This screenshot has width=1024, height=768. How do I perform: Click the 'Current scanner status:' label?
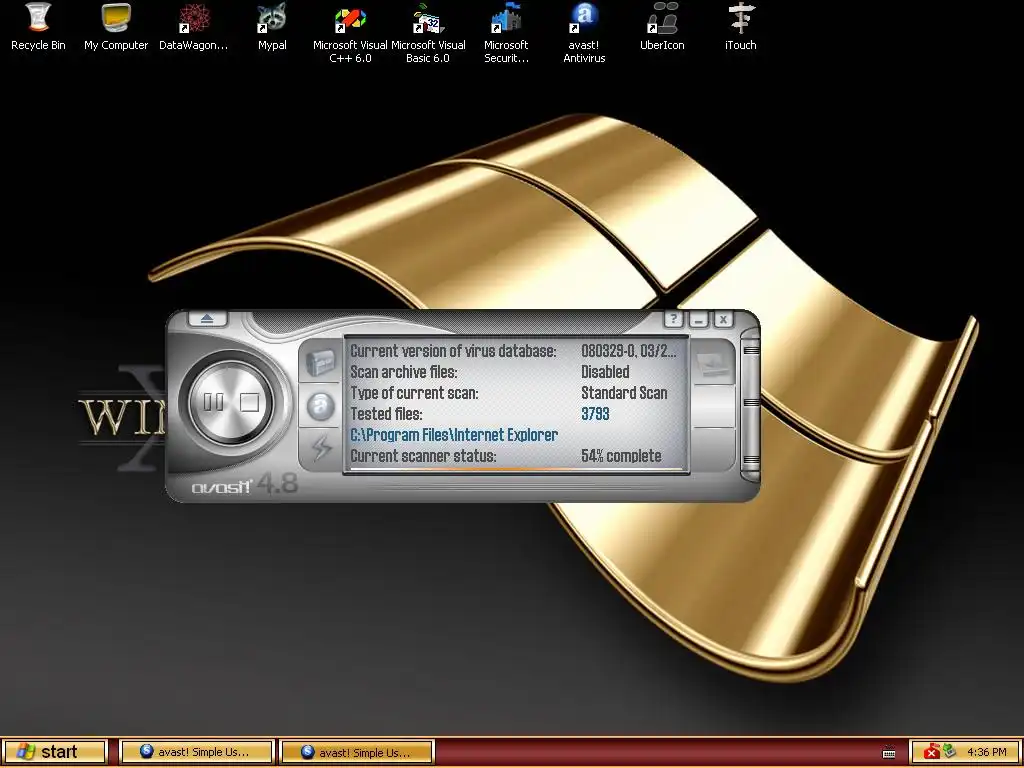click(423, 456)
